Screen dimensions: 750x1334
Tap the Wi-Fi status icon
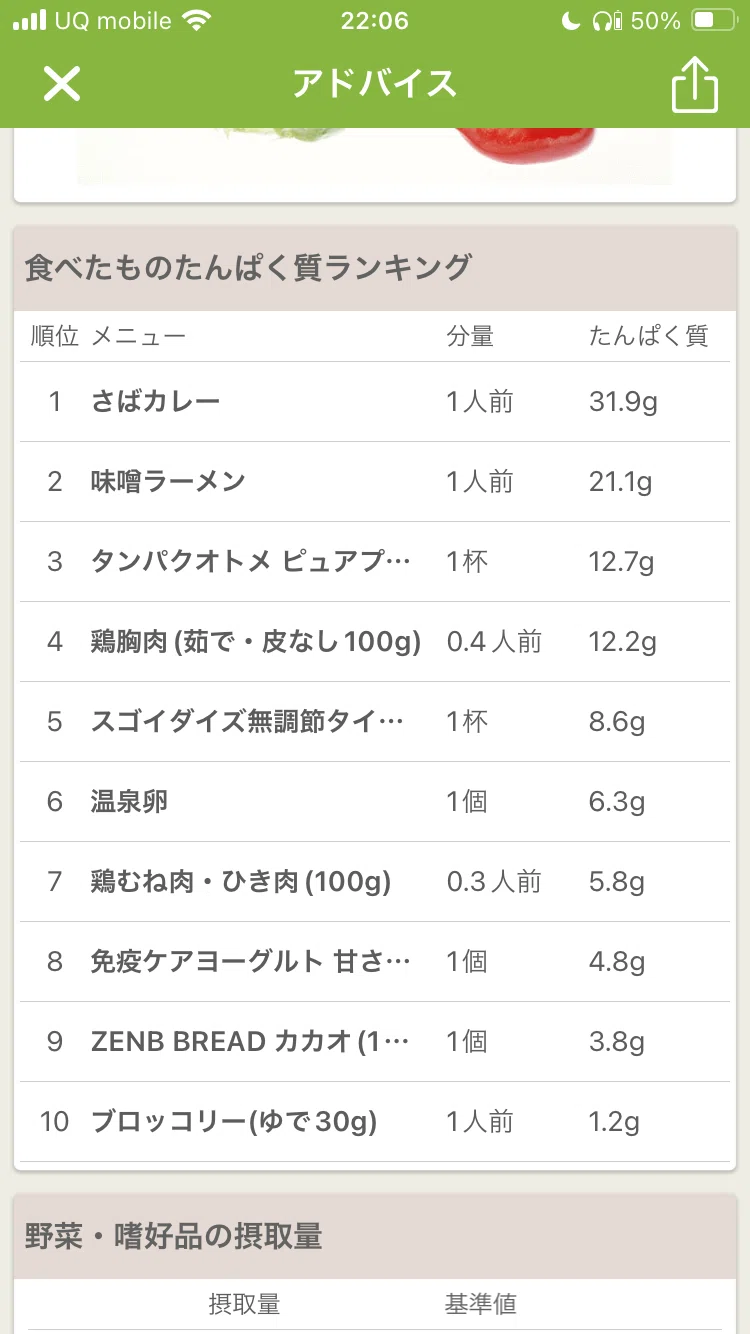pyautogui.click(x=198, y=21)
